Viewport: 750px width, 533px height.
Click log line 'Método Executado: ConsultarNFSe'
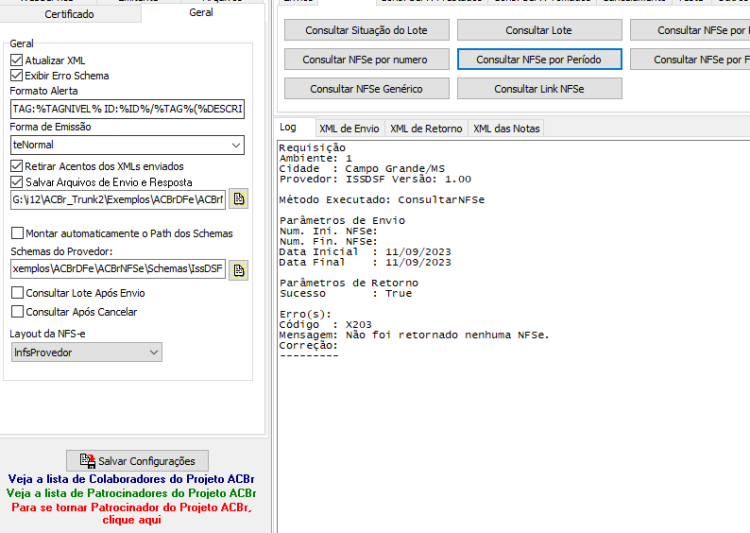click(382, 200)
